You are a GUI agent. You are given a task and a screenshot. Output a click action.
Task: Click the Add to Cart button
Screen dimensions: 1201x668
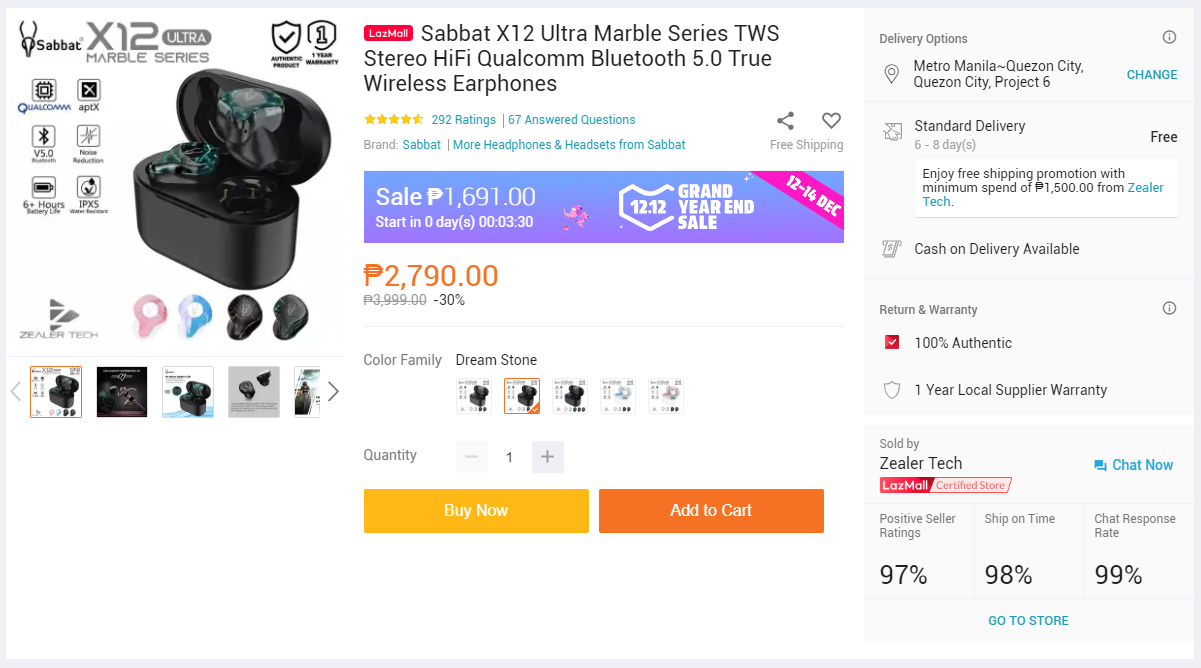(x=711, y=511)
